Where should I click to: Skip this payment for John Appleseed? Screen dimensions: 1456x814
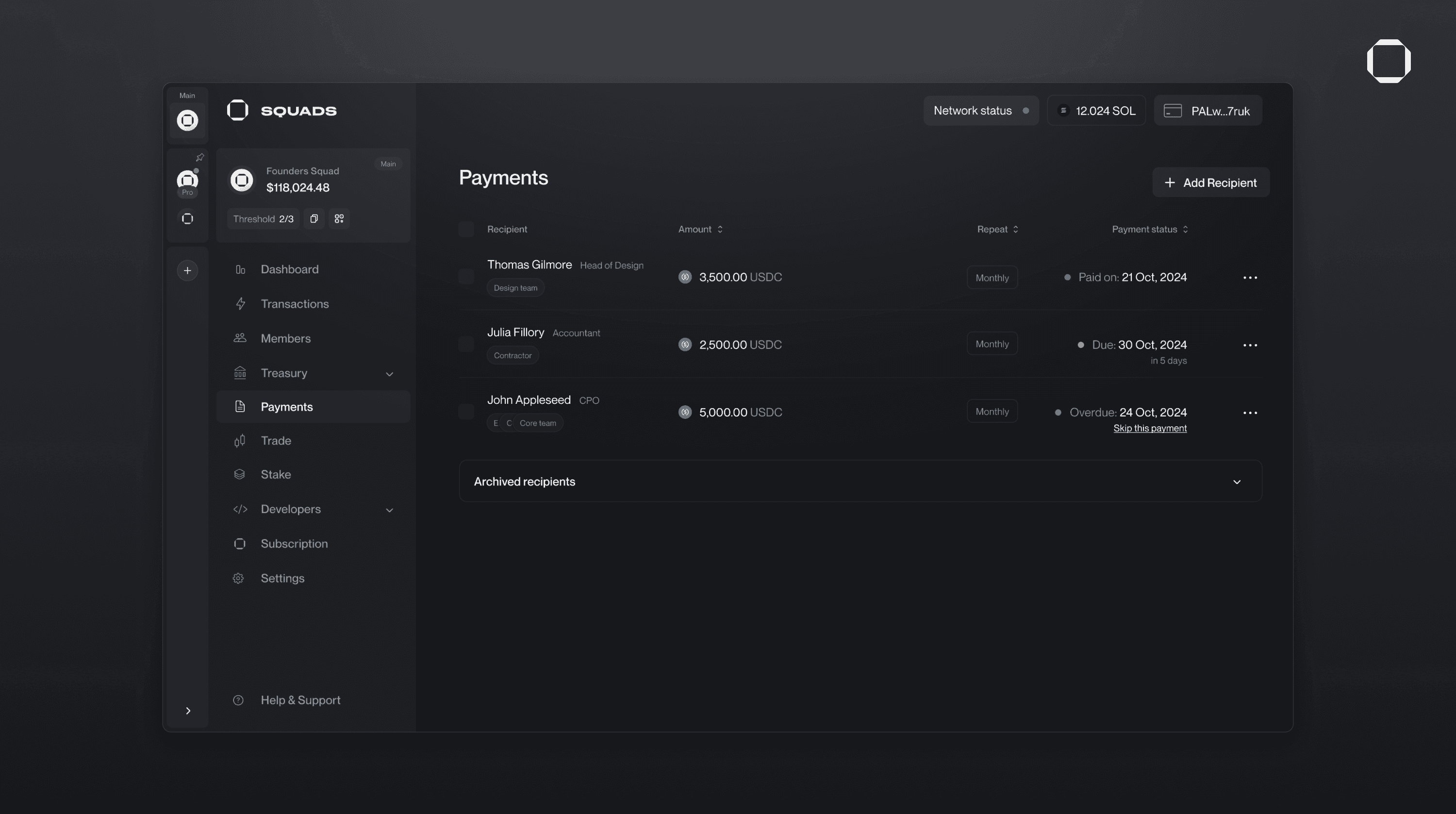tap(1150, 428)
